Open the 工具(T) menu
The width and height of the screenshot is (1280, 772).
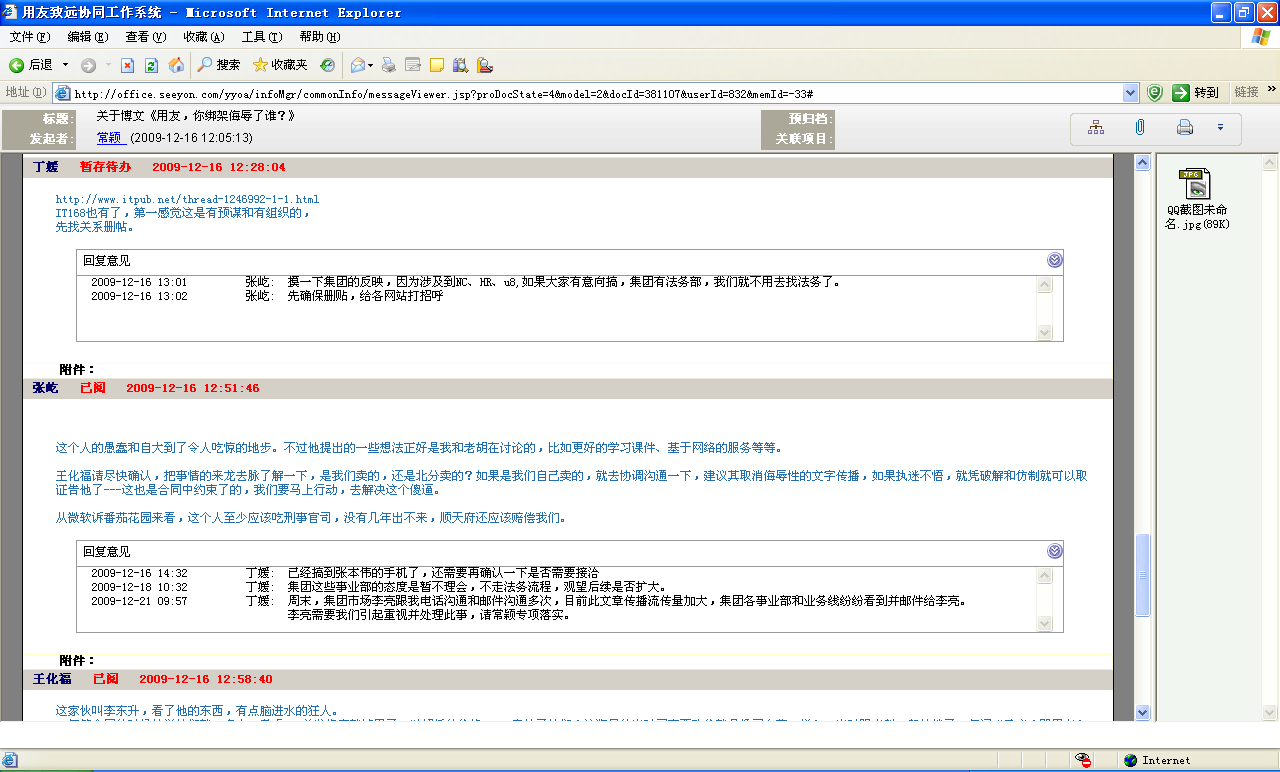[x=261, y=37]
